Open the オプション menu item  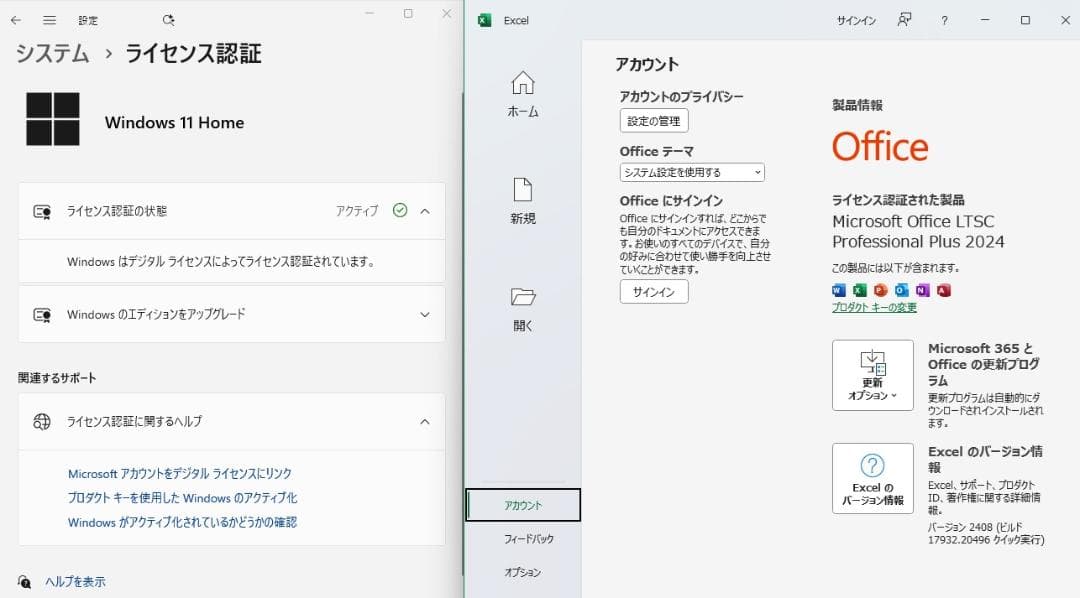coord(522,572)
